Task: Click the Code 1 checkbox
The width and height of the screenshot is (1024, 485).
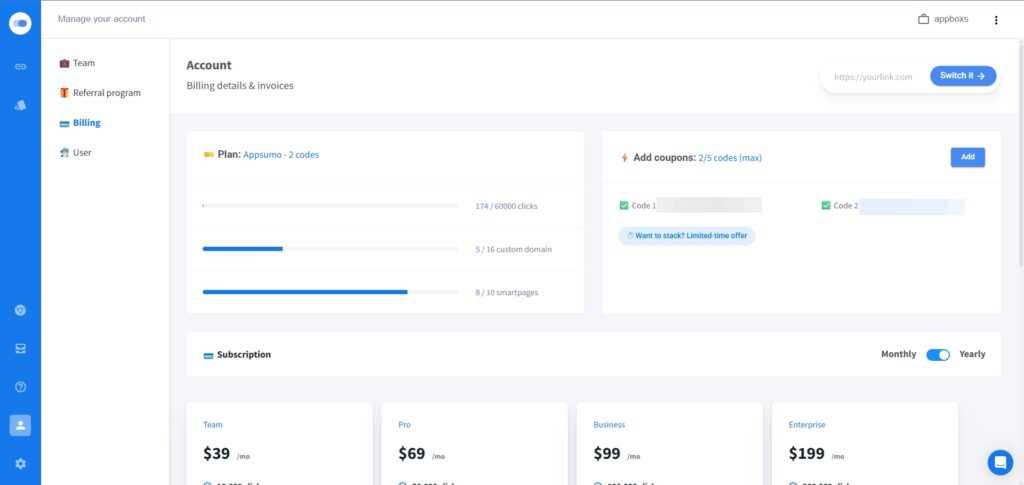Action: click(x=625, y=206)
